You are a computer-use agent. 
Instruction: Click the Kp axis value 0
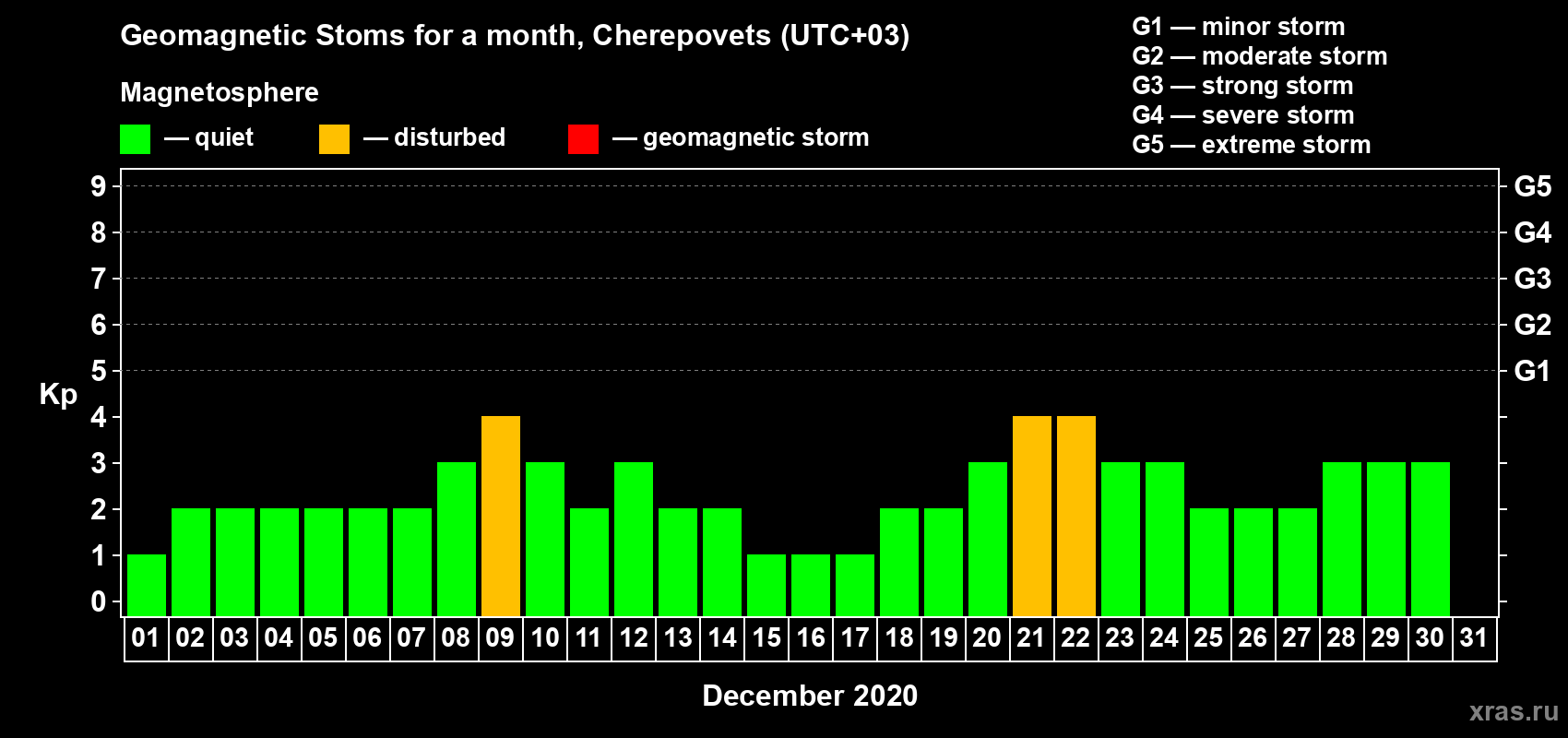(99, 601)
